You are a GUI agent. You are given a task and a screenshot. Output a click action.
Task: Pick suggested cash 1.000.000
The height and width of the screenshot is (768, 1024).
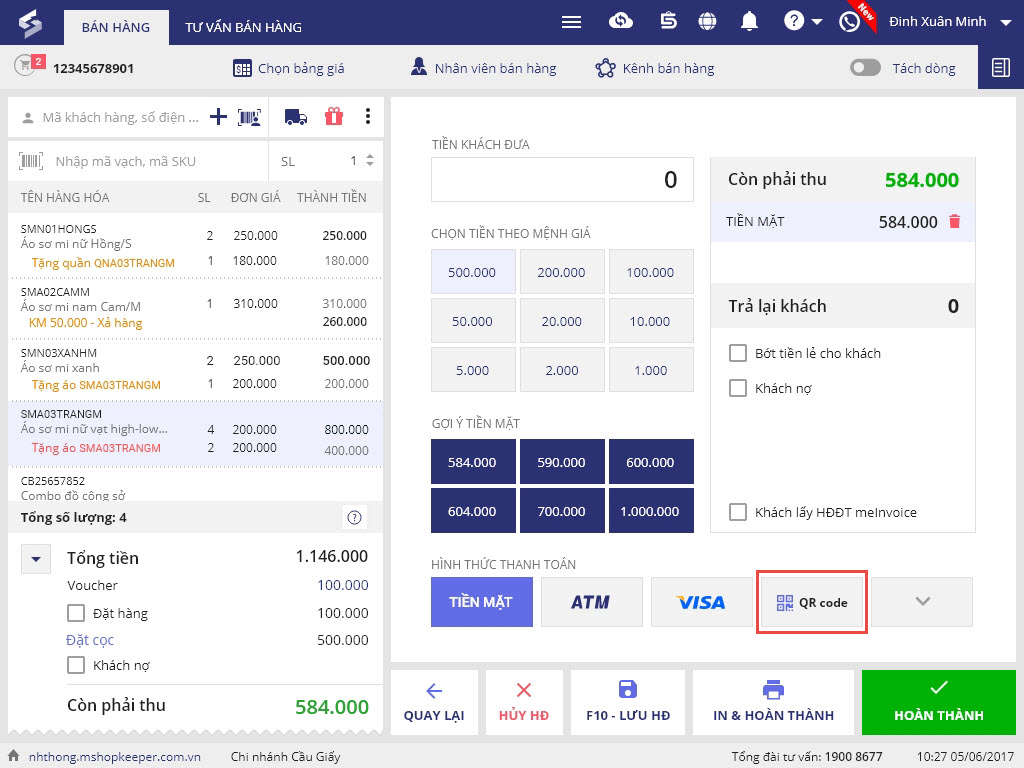(x=650, y=511)
